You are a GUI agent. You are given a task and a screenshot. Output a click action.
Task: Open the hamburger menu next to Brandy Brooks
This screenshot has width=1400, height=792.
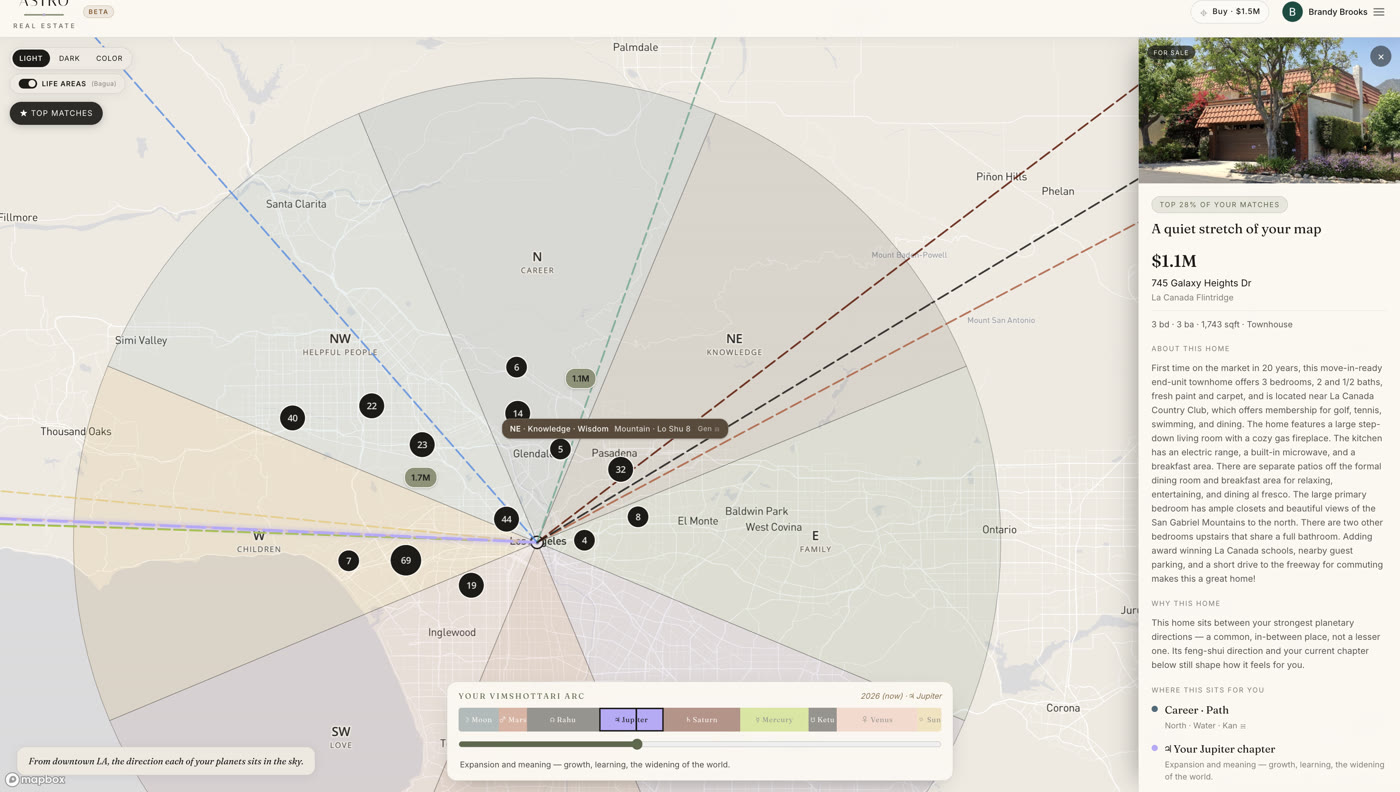point(1379,12)
